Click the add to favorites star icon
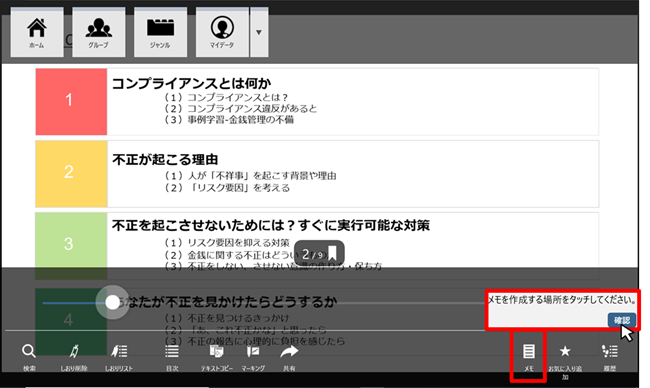 click(x=565, y=352)
